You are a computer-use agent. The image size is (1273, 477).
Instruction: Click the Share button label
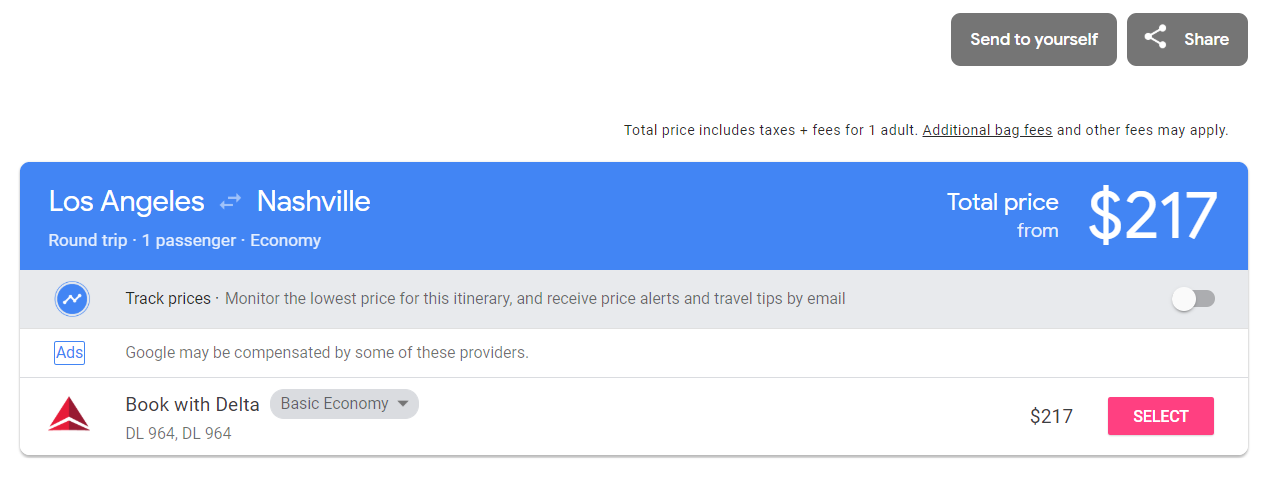tap(1206, 40)
